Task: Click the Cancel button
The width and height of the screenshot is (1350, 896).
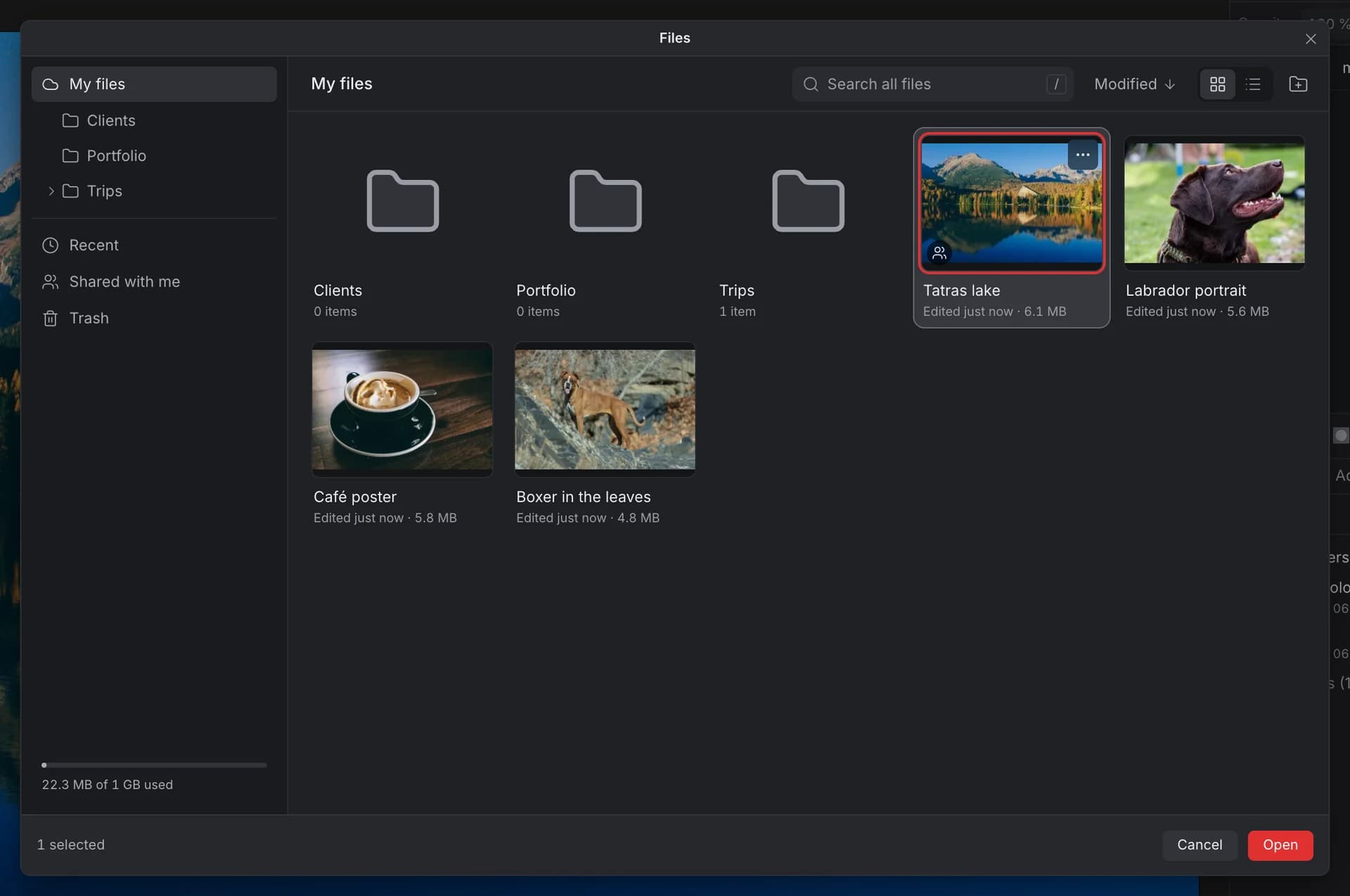Action: (1199, 845)
